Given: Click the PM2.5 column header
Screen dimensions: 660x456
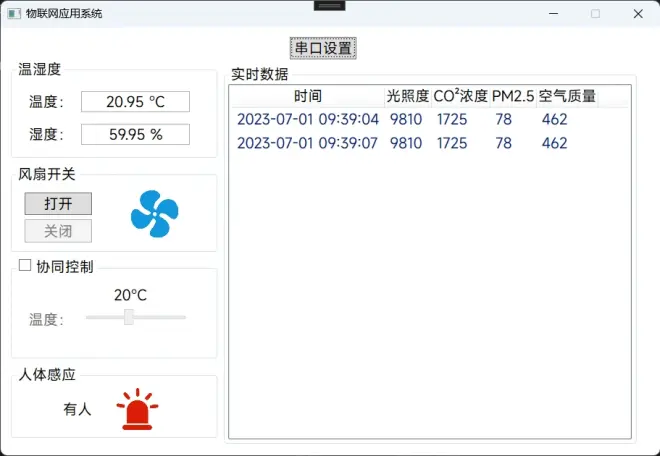Looking at the screenshot, I should tap(513, 96).
